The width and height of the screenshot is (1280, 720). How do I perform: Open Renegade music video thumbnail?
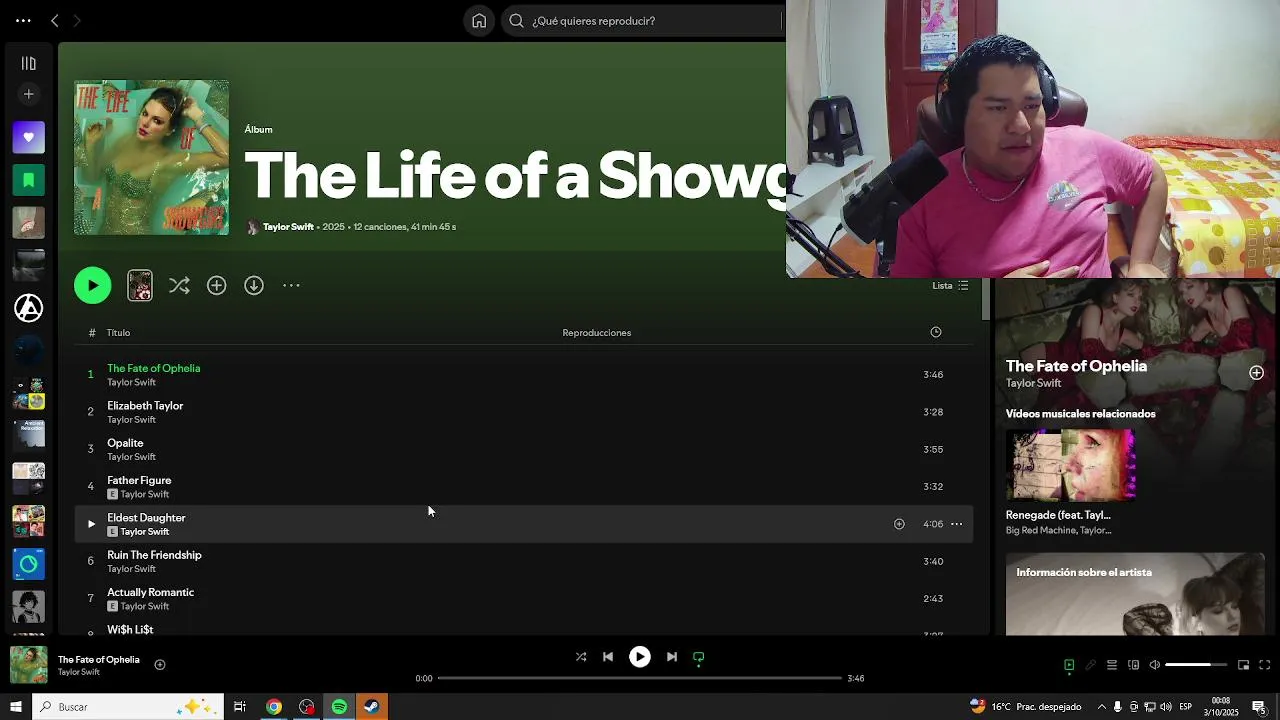pos(1071,465)
